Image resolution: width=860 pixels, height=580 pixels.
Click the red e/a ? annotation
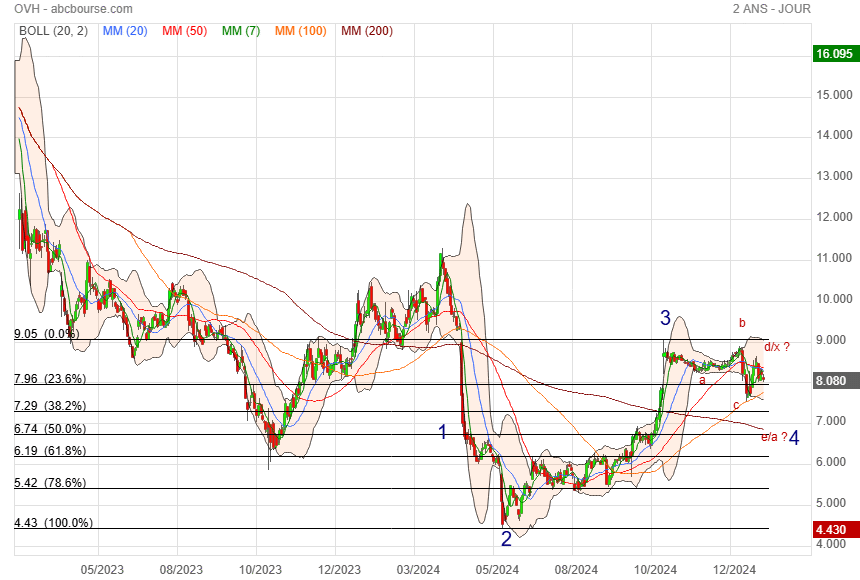coord(774,437)
